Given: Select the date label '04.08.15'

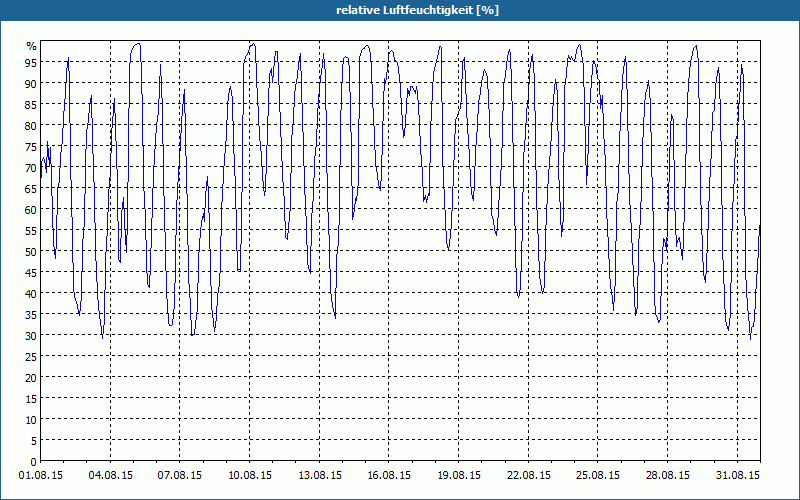Looking at the screenshot, I should (x=111, y=475).
